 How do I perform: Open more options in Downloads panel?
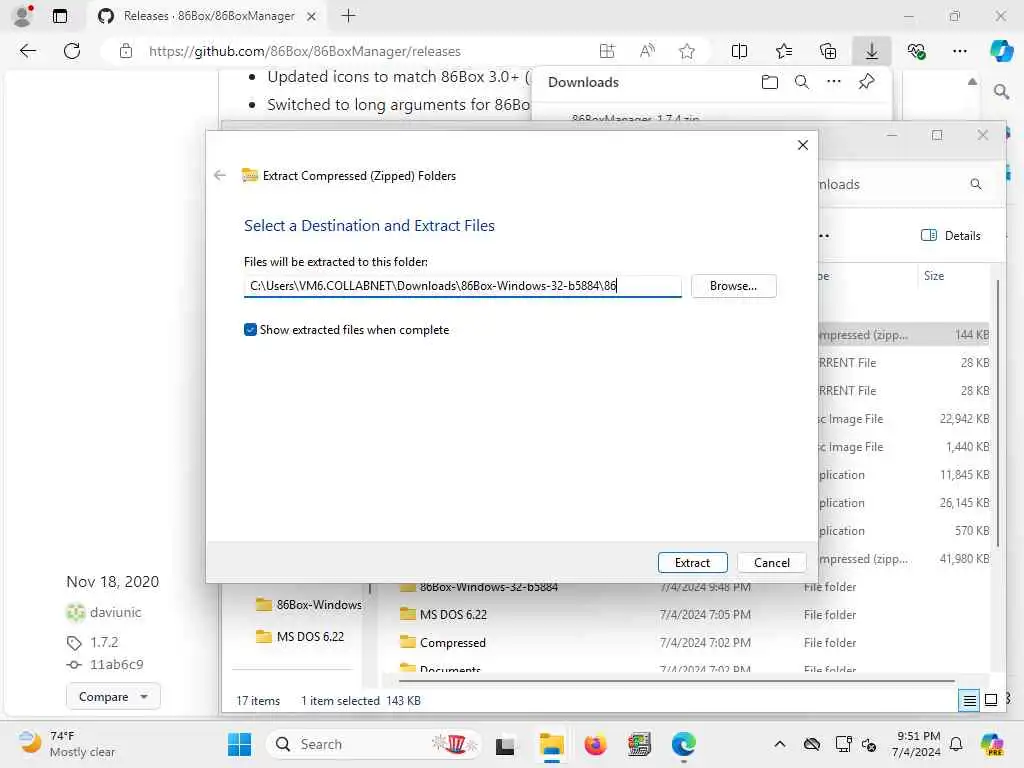pos(834,82)
